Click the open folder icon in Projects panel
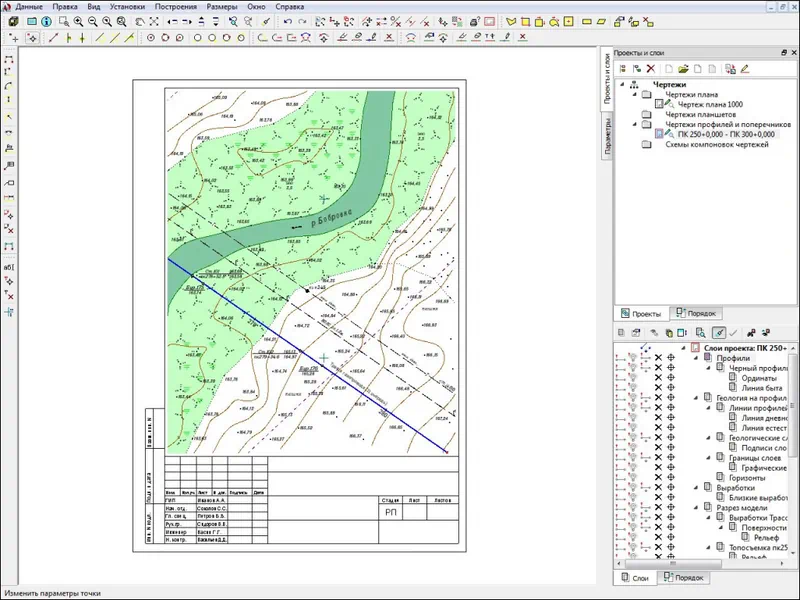 [x=683, y=69]
